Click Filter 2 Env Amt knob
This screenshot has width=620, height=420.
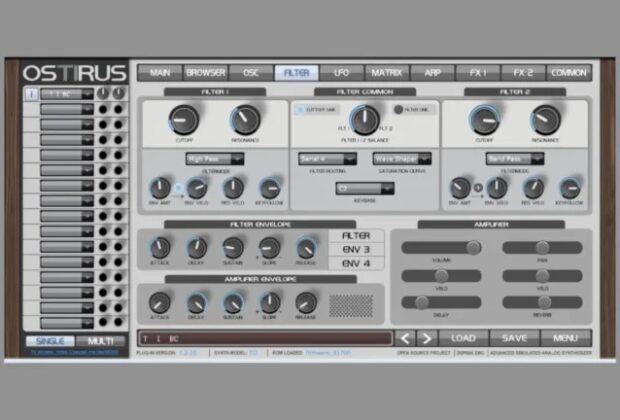coord(460,188)
